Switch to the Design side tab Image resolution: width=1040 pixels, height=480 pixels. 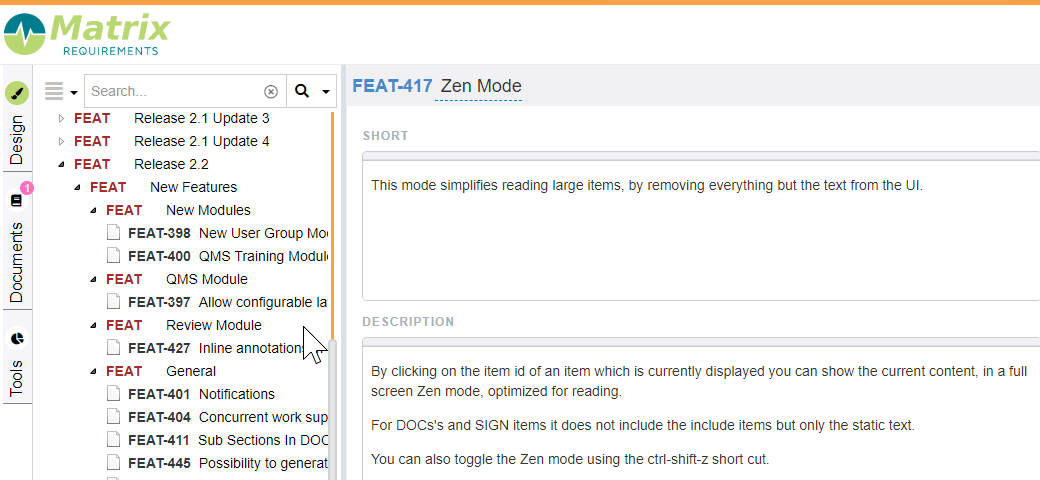[x=17, y=140]
